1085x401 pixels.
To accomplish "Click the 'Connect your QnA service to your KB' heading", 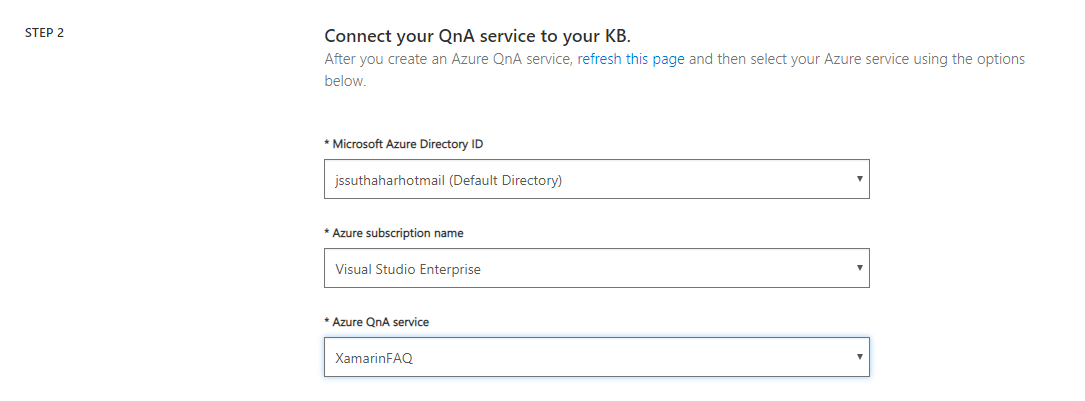I will tap(477, 37).
